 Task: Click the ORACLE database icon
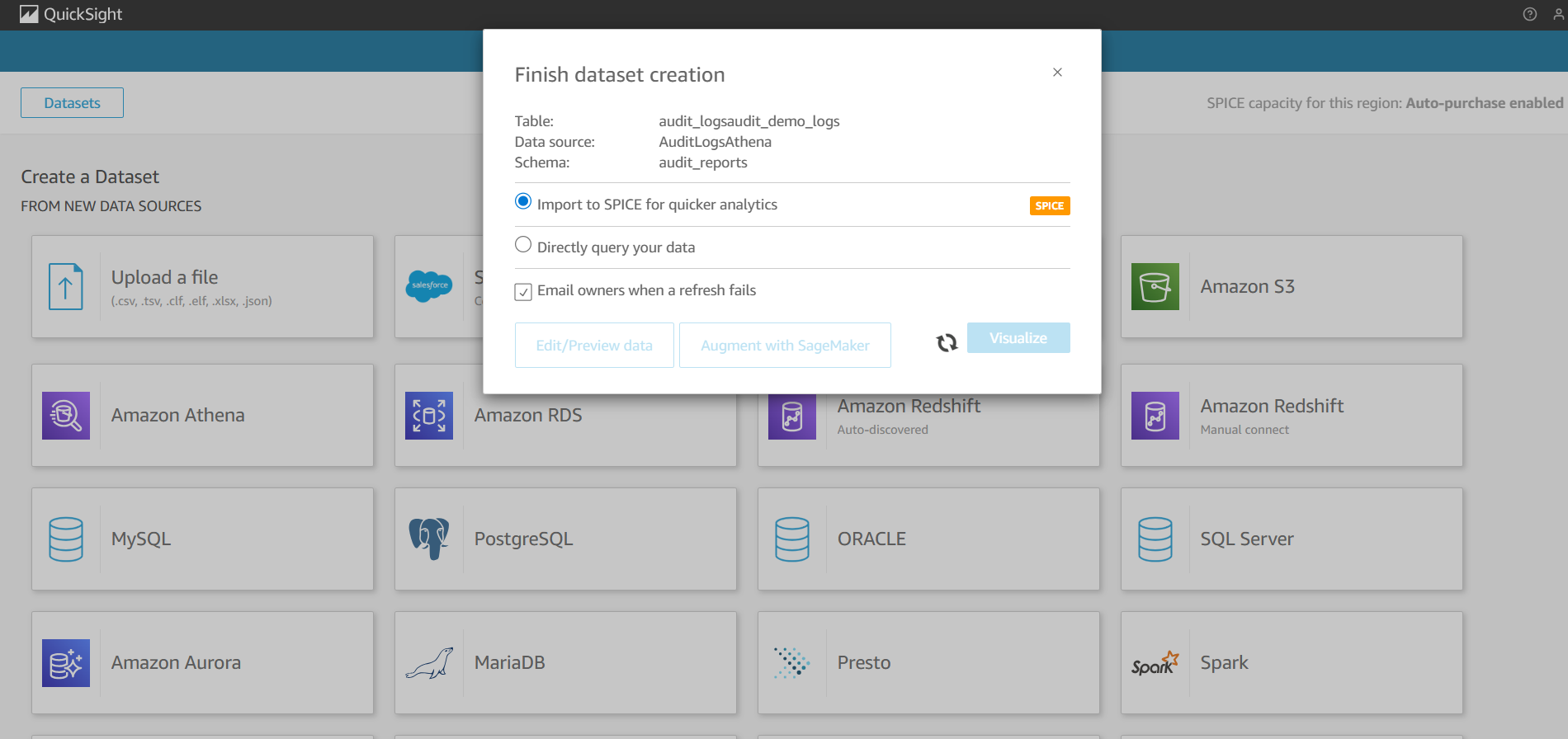pyautogui.click(x=792, y=539)
